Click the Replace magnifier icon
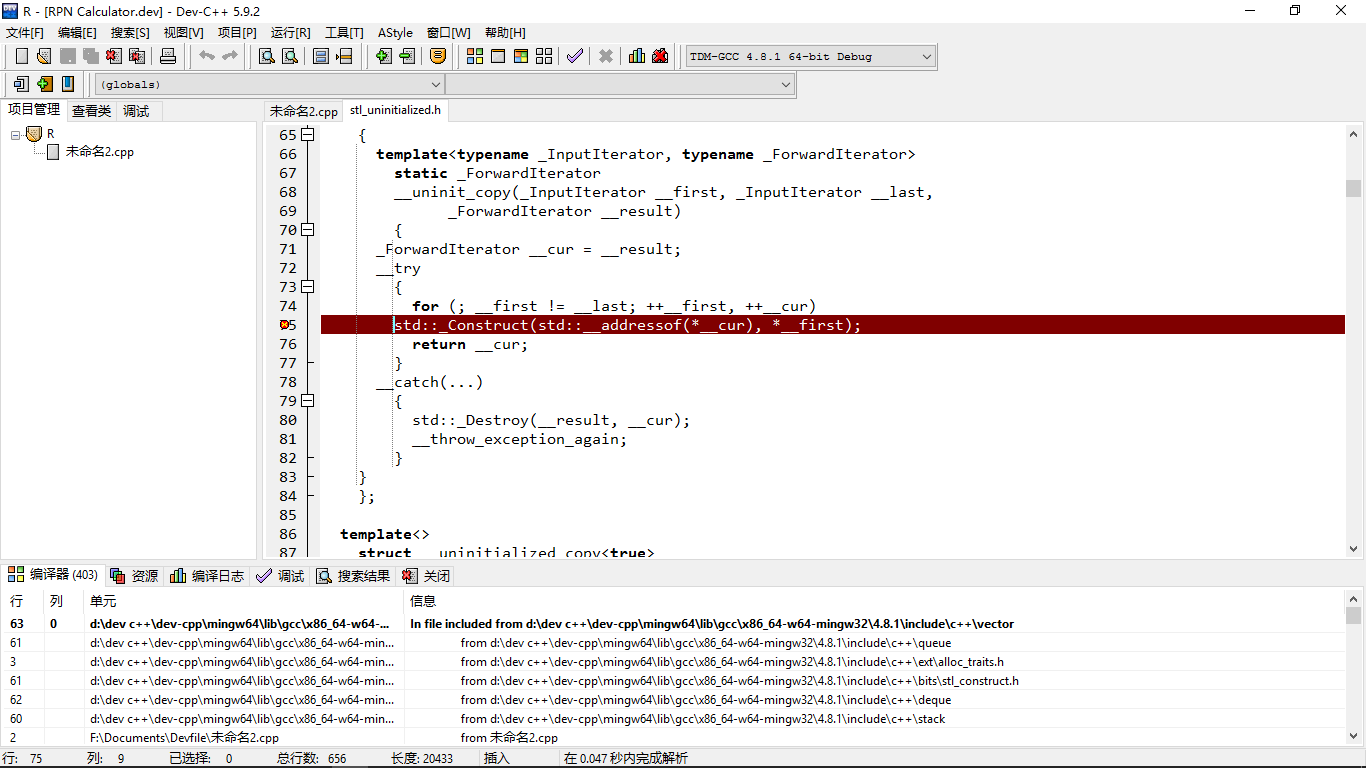 [x=290, y=56]
